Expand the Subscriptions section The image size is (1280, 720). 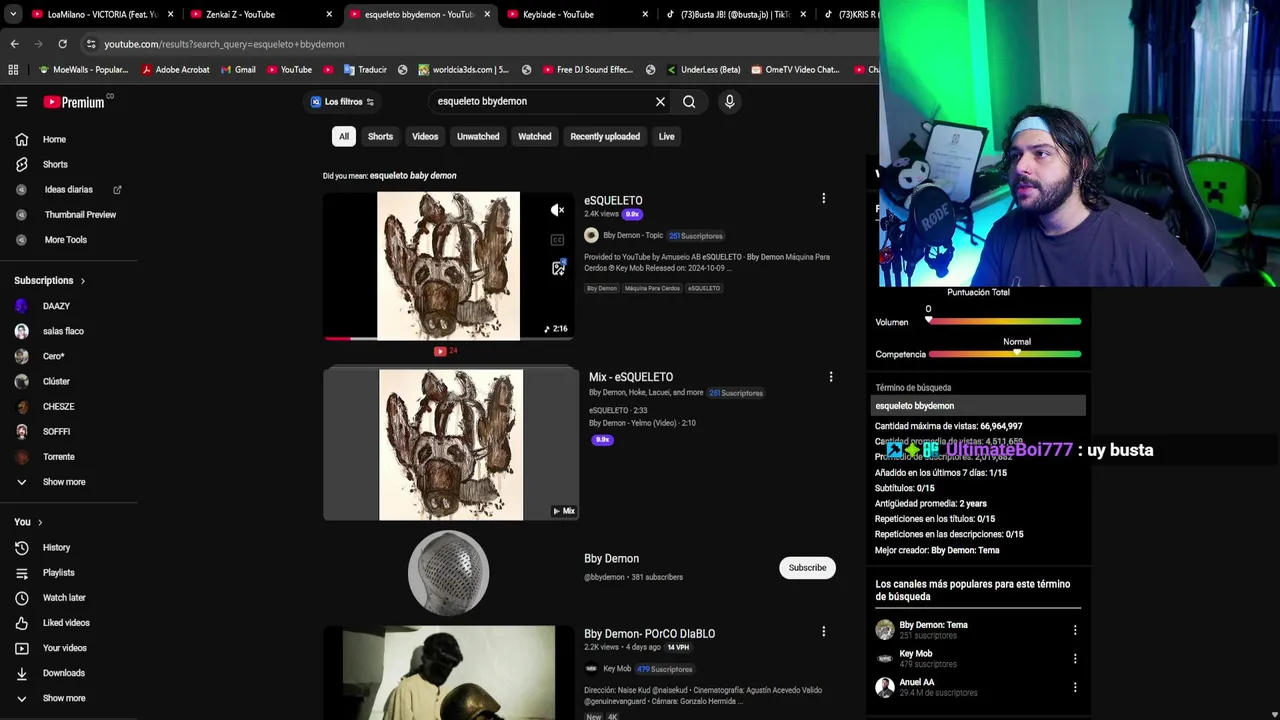click(50, 281)
